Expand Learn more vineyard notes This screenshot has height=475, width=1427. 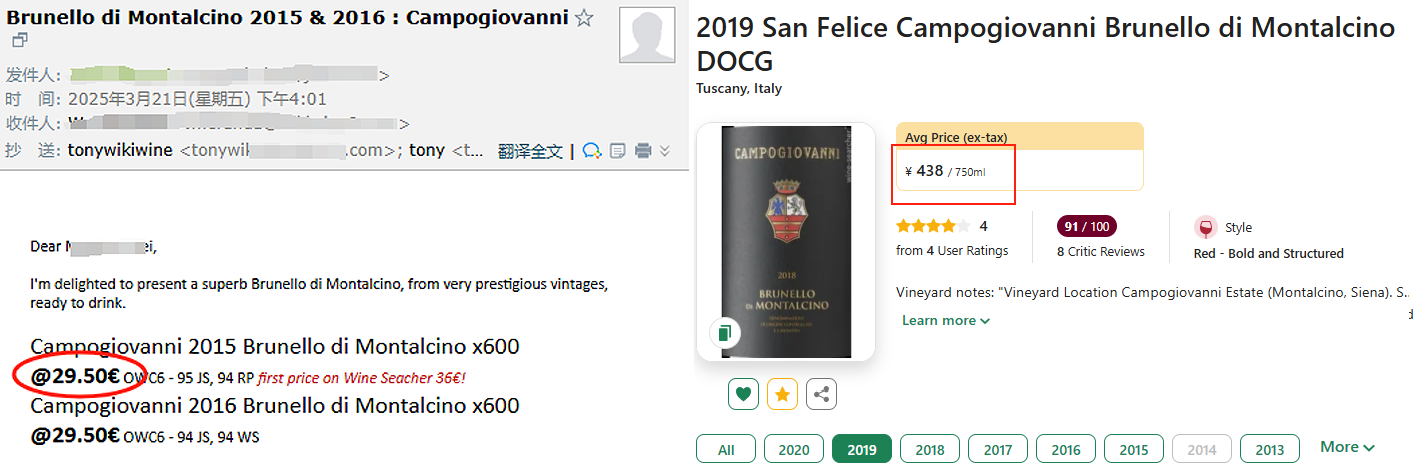946,320
